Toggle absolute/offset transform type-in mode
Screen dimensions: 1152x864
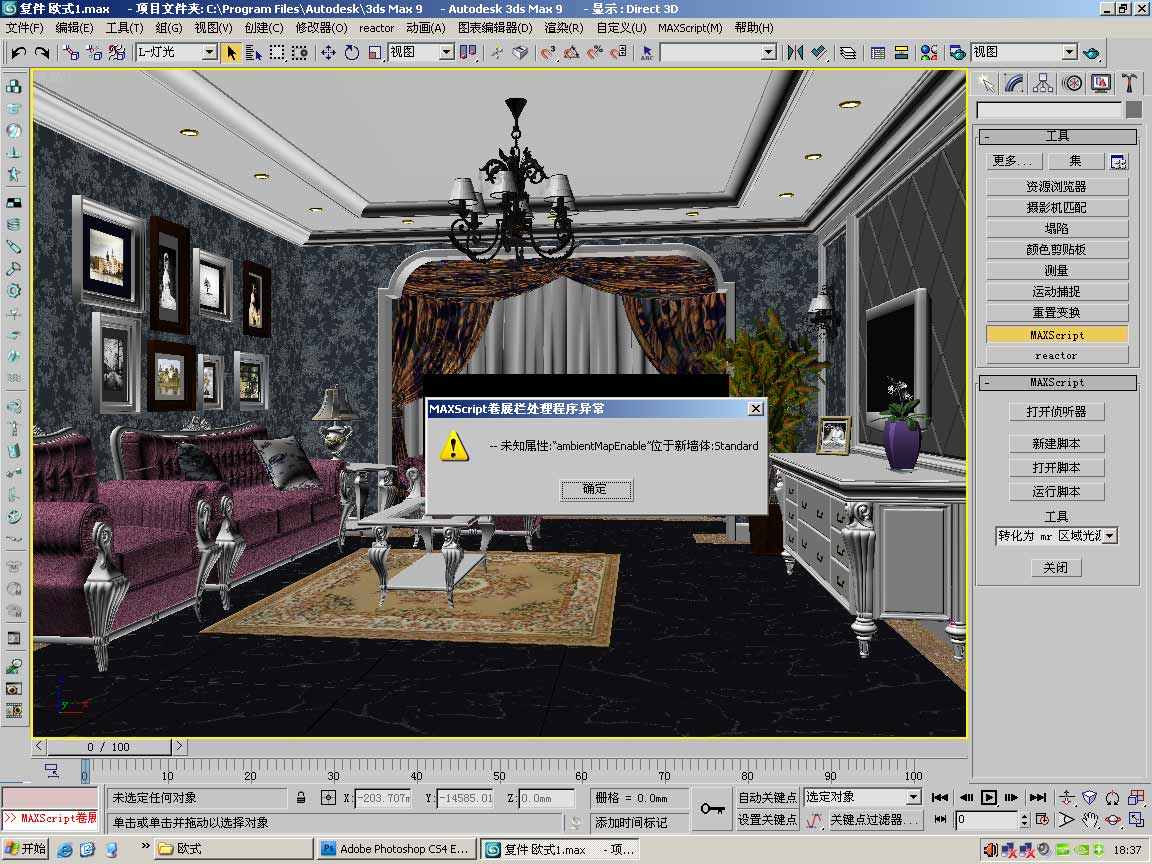coord(328,798)
